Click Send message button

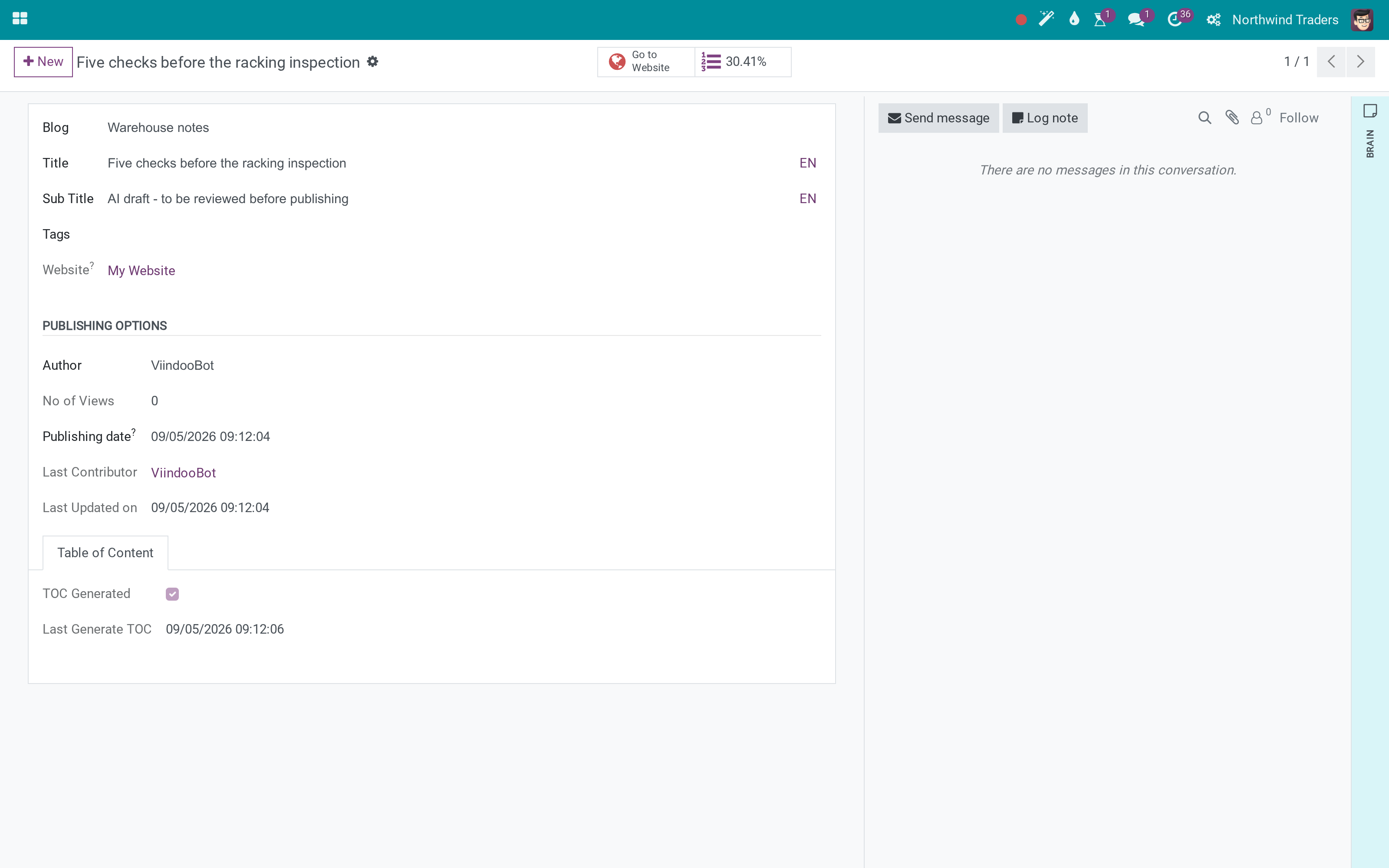pyautogui.click(x=938, y=118)
